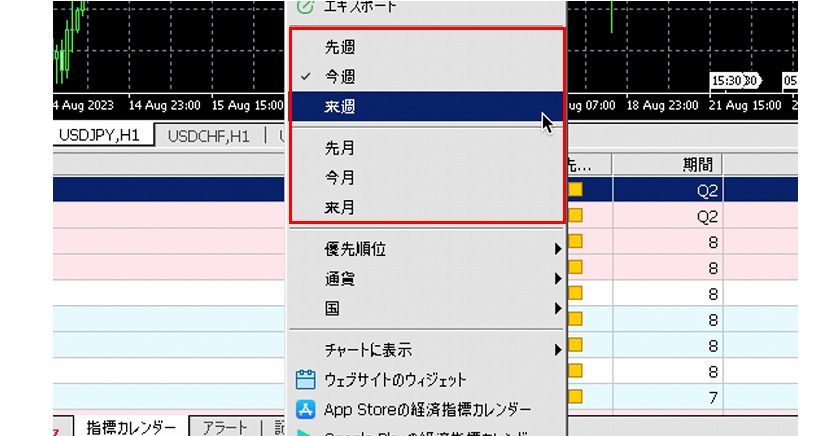Image resolution: width=840 pixels, height=436 pixels.
Task: Choose 先週 in the context menu
Action: (426, 47)
